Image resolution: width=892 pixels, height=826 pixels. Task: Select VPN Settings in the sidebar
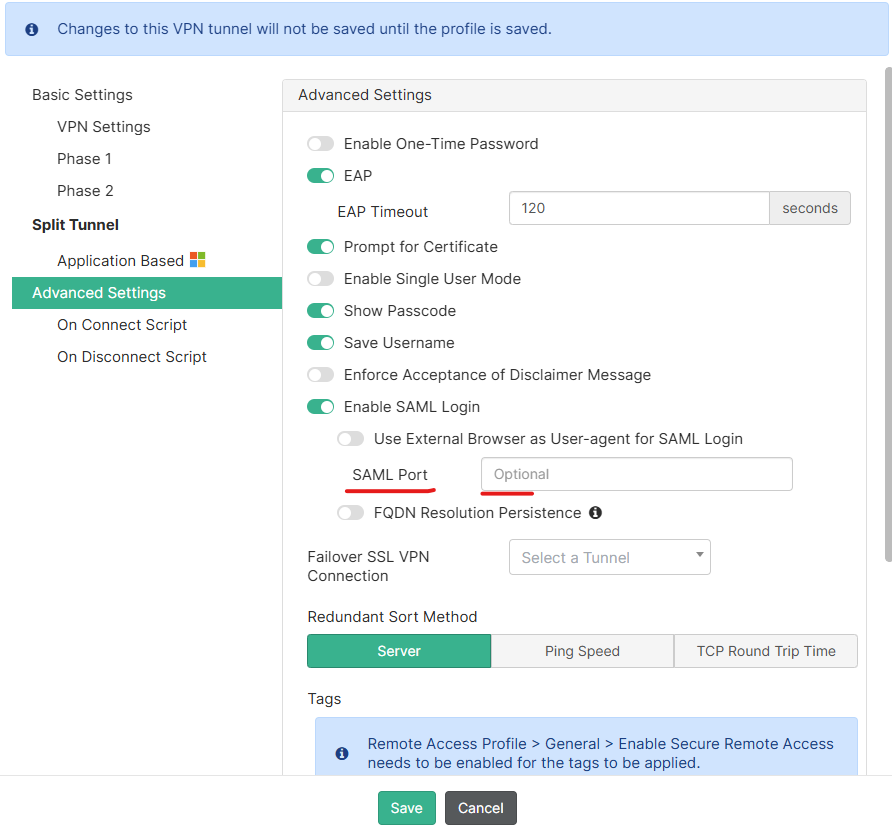point(104,127)
